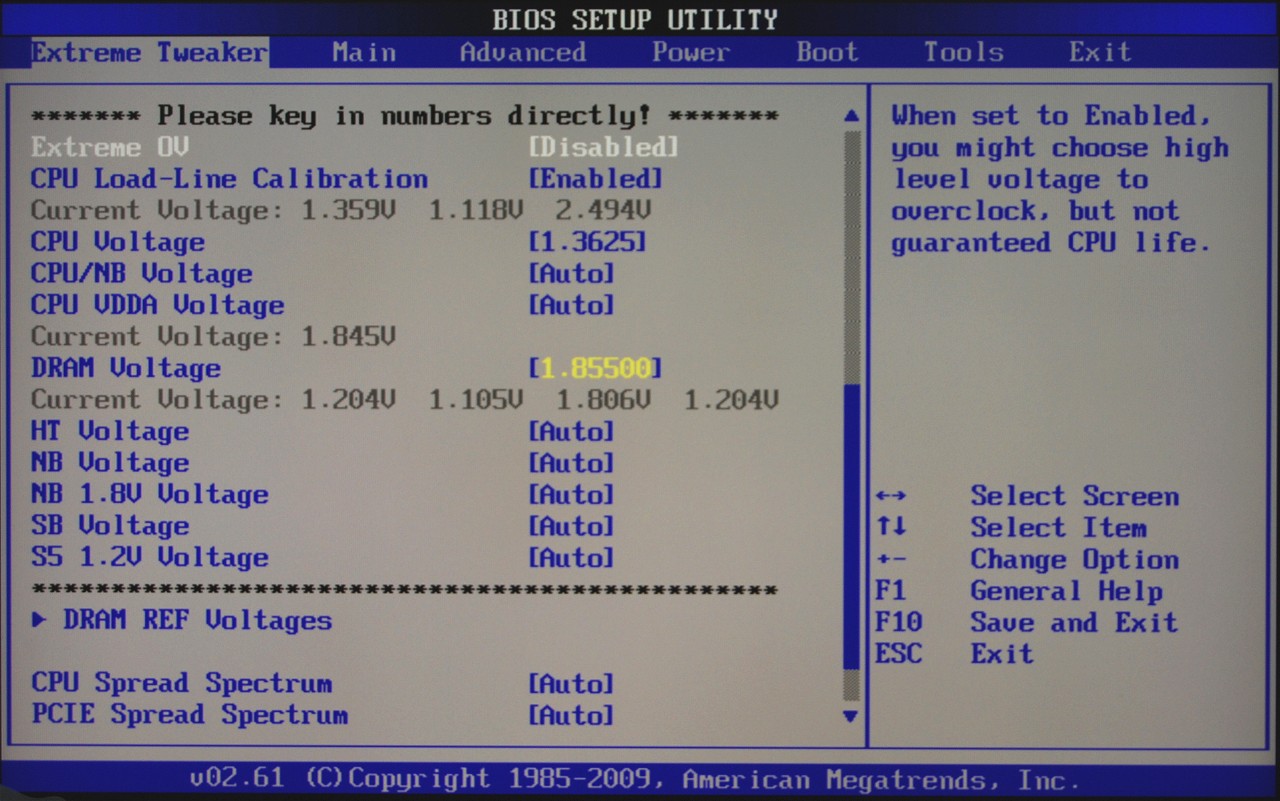Viewport: 1280px width, 801px height.
Task: Open the HT Voltage Auto option
Action: click(571, 431)
